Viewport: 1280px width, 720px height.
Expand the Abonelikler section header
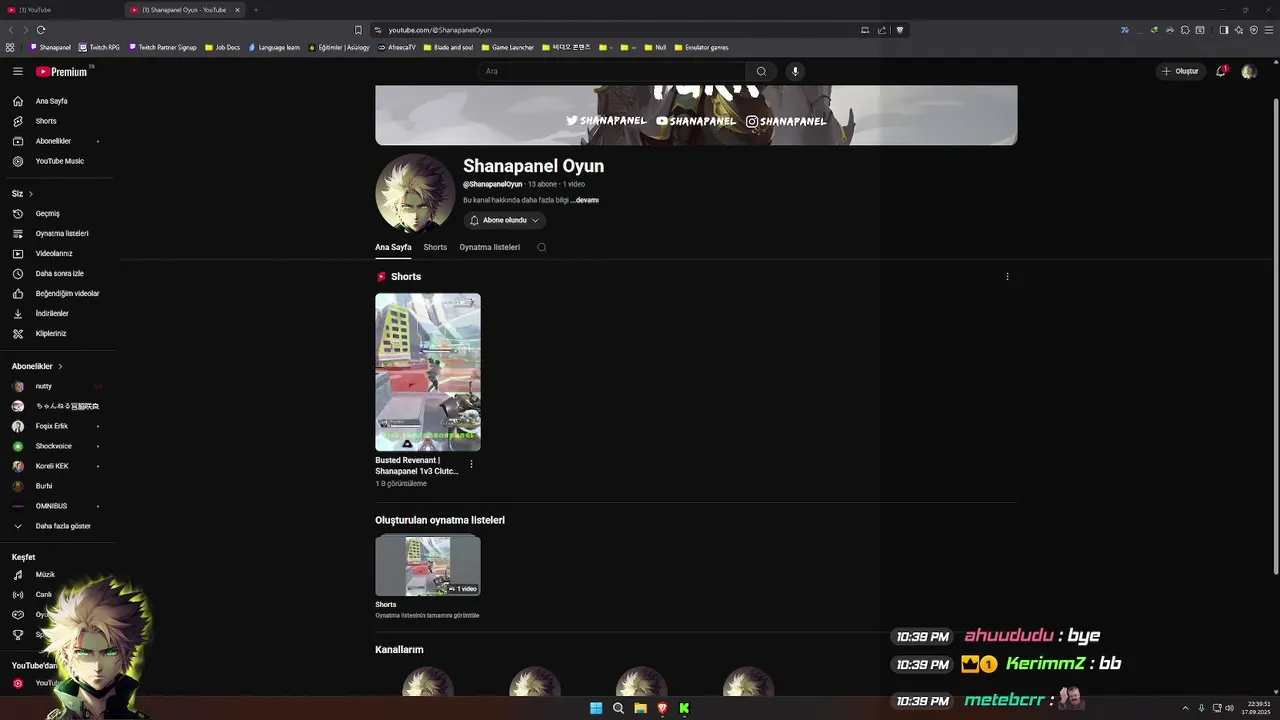tap(37, 366)
